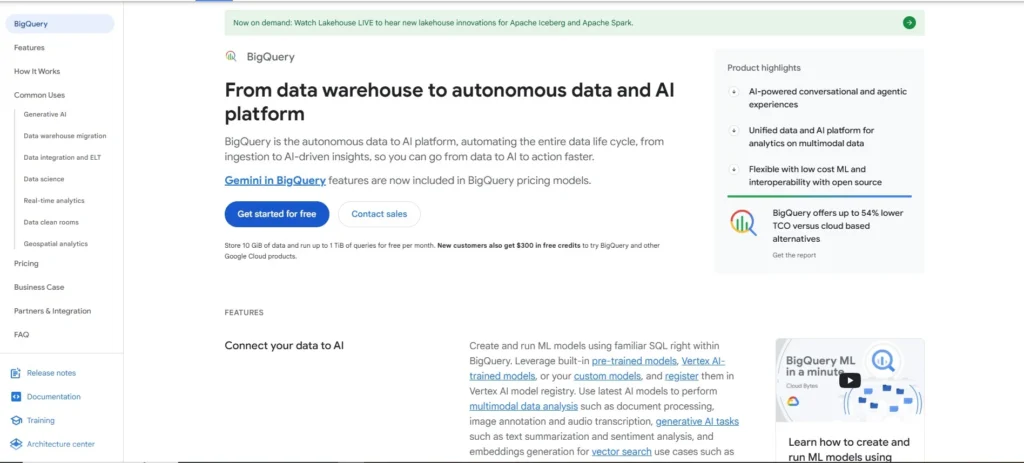
Task: Open Release notes link text
Action: point(51,373)
